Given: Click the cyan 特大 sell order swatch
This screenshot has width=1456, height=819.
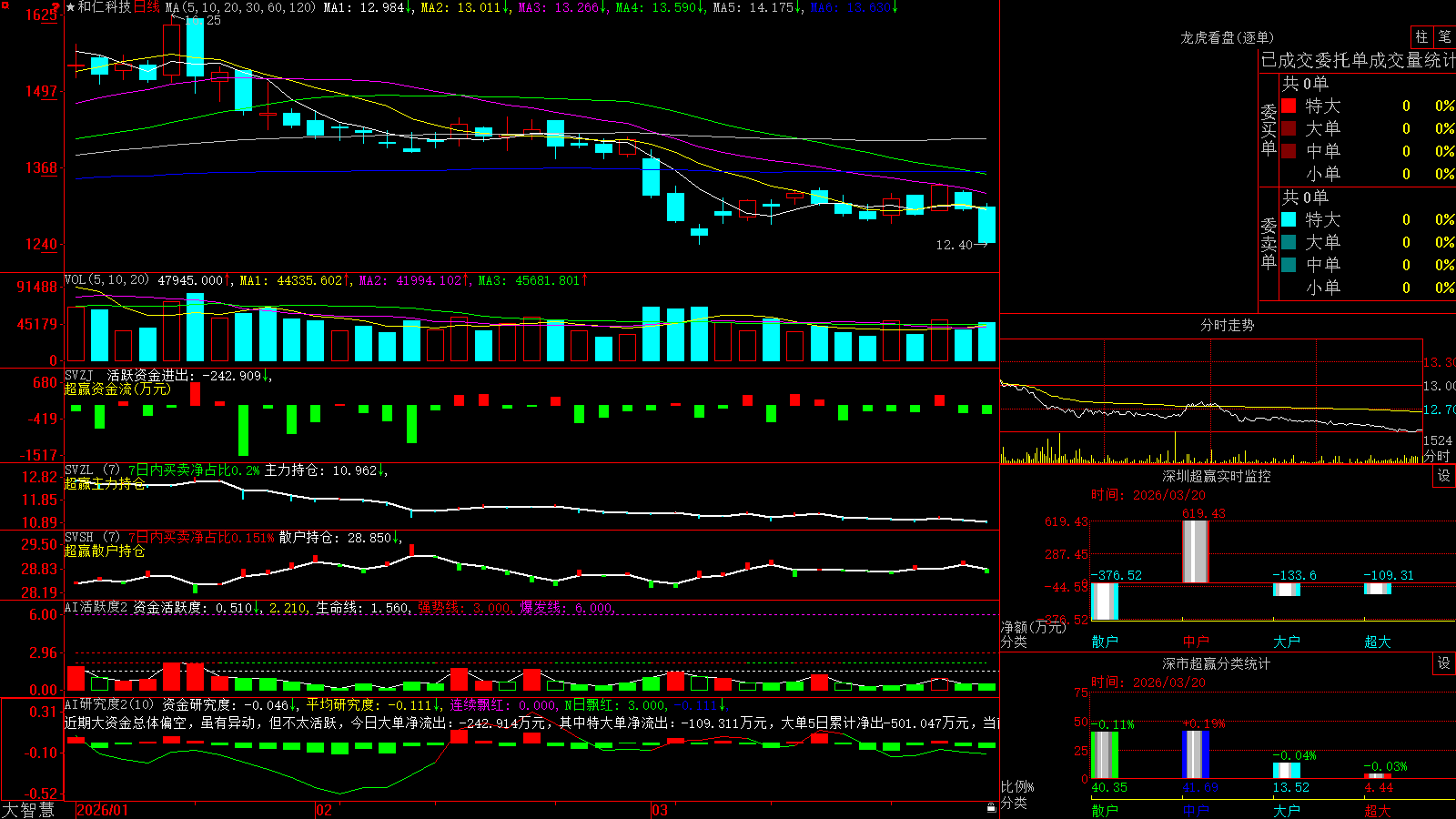Looking at the screenshot, I should pyautogui.click(x=1289, y=219).
